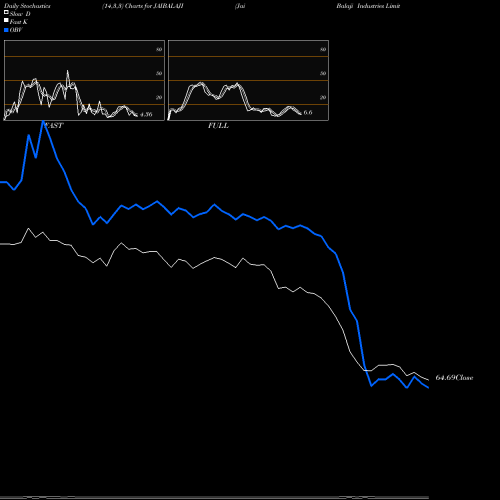Click the fast stochastic chart thumbnail

[x=84, y=80]
